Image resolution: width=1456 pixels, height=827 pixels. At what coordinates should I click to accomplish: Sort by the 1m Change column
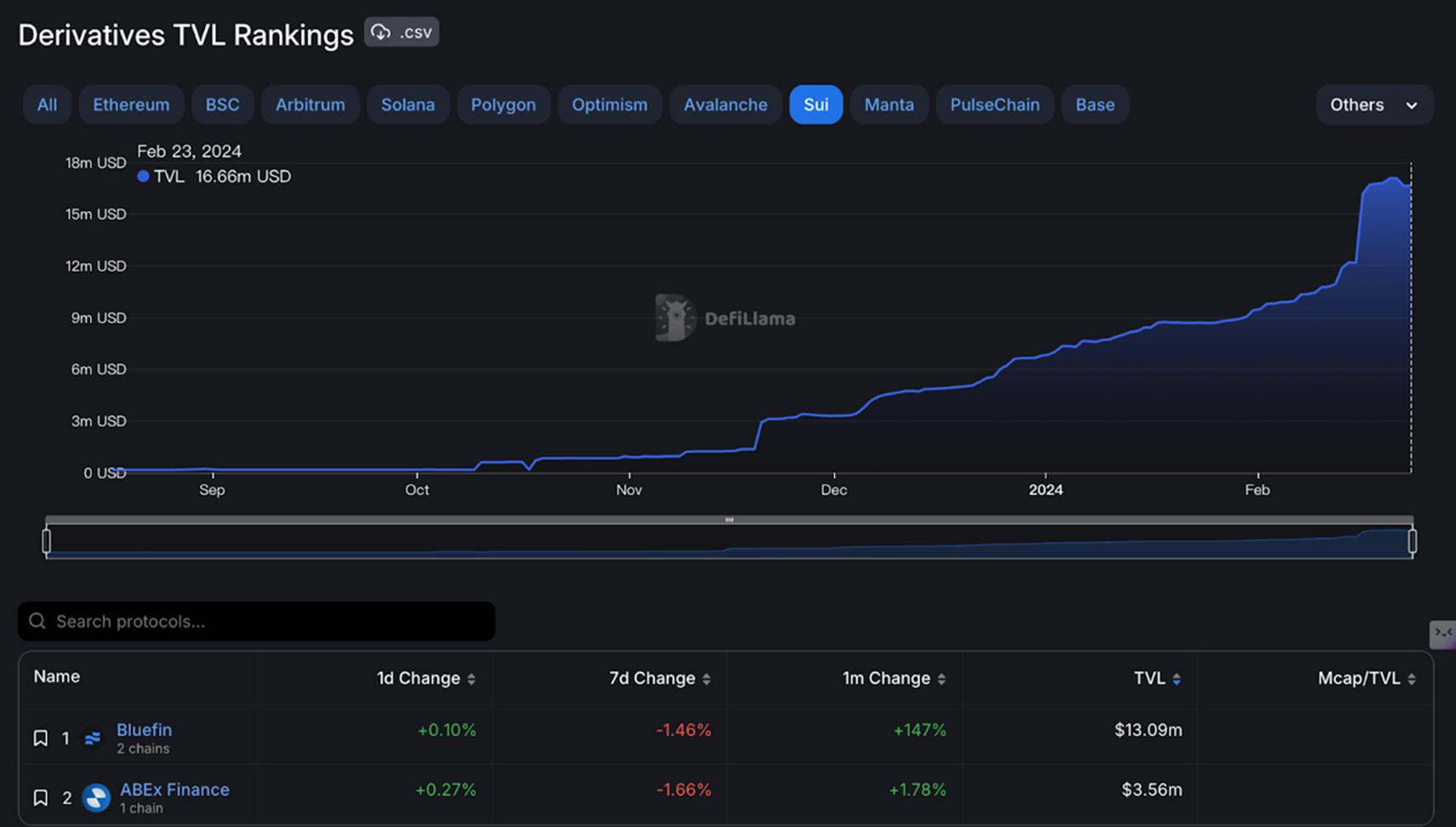pos(894,678)
